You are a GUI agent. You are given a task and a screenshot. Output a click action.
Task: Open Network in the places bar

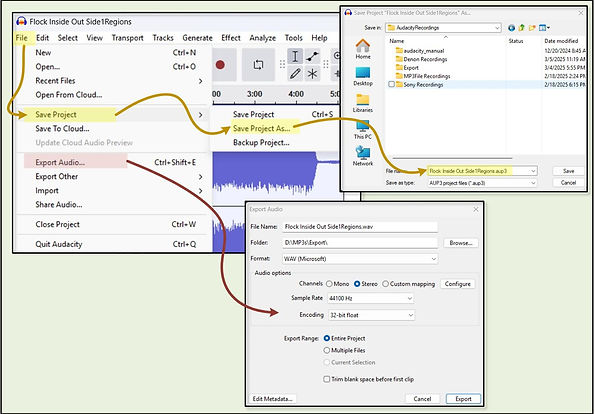[x=363, y=156]
